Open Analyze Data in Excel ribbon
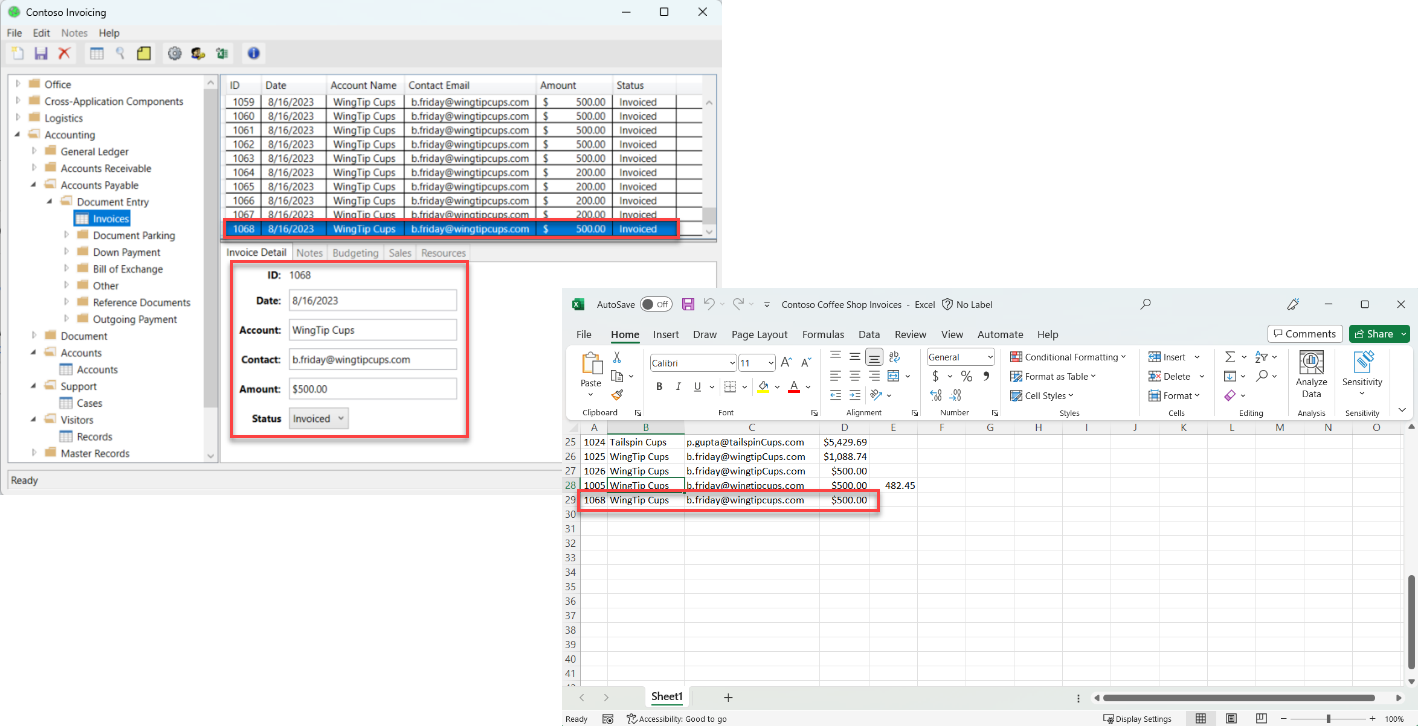1418x726 pixels. tap(1311, 376)
